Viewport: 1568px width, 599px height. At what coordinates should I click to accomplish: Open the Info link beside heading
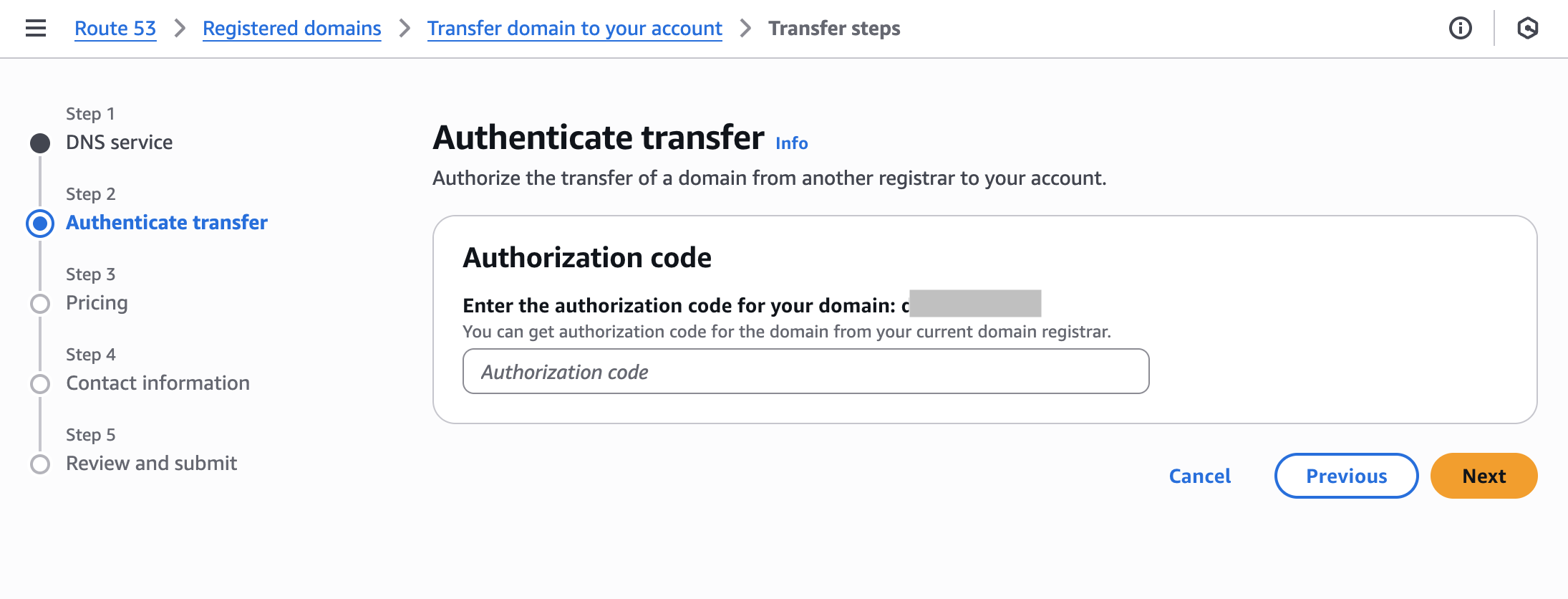pos(791,143)
